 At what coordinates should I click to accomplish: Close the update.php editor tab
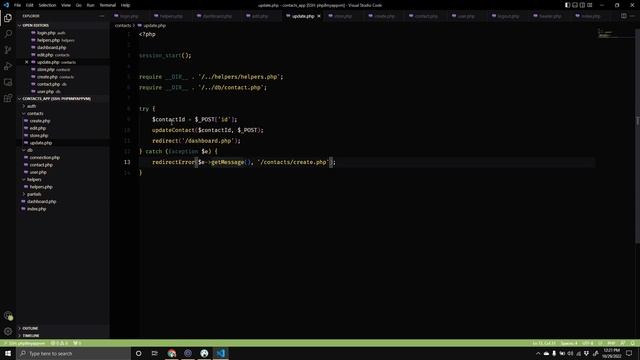[x=319, y=16]
